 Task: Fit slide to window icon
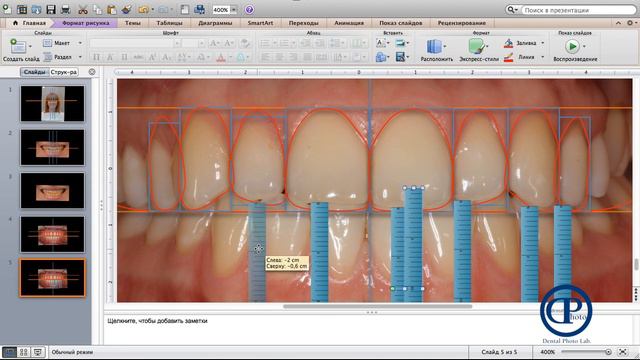(623, 352)
